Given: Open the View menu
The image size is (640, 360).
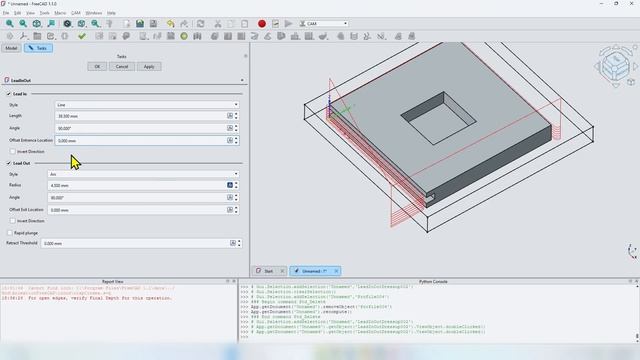Looking at the screenshot, I should (x=31, y=13).
